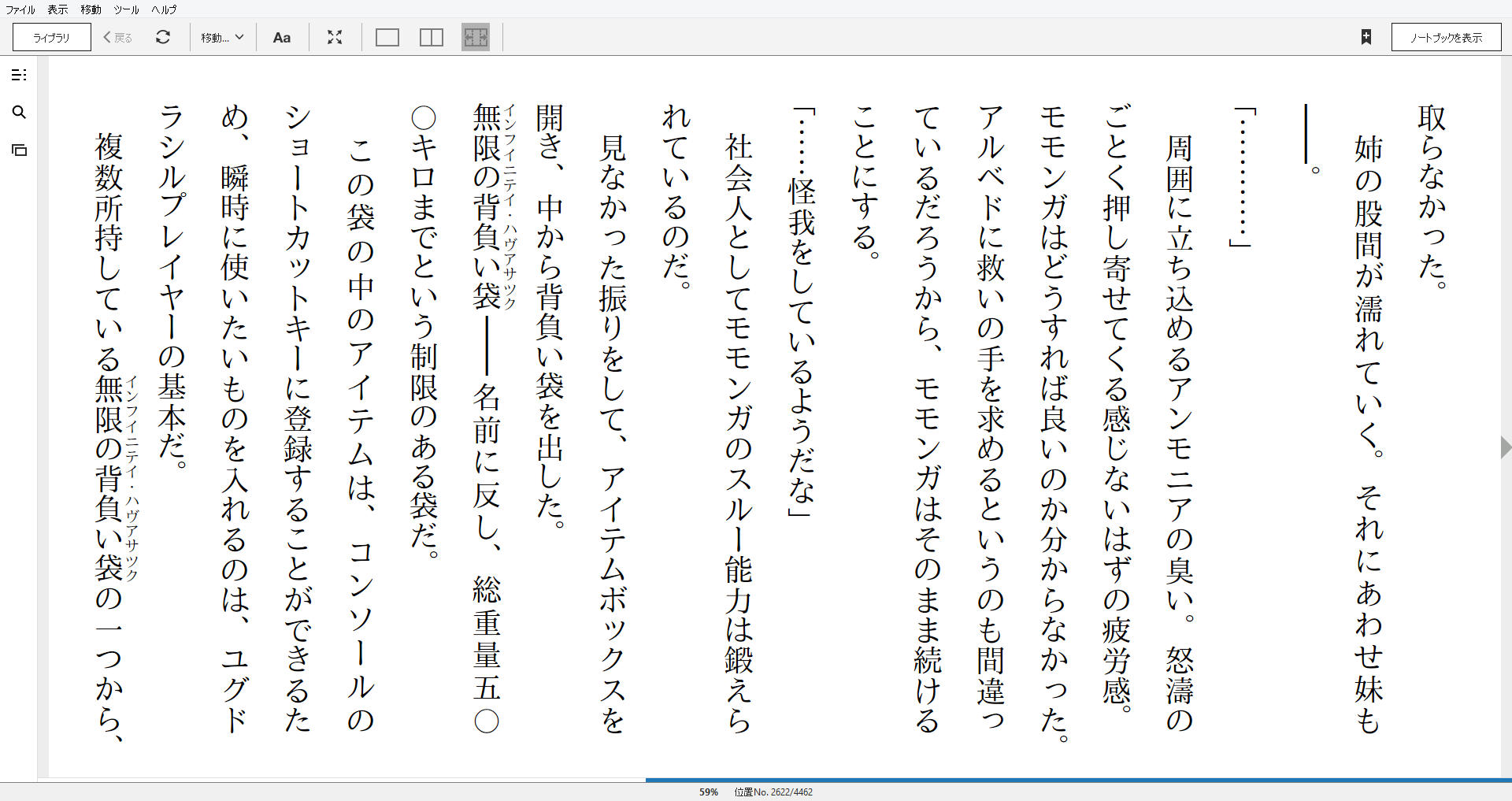Click the line starting ているだろうから

(928, 418)
